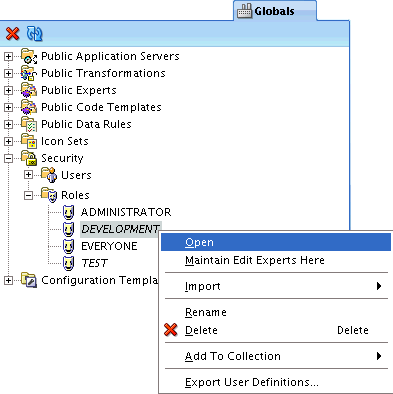Expand the Public Code Templates node
This screenshot has height=394, width=393.
(x=8, y=107)
